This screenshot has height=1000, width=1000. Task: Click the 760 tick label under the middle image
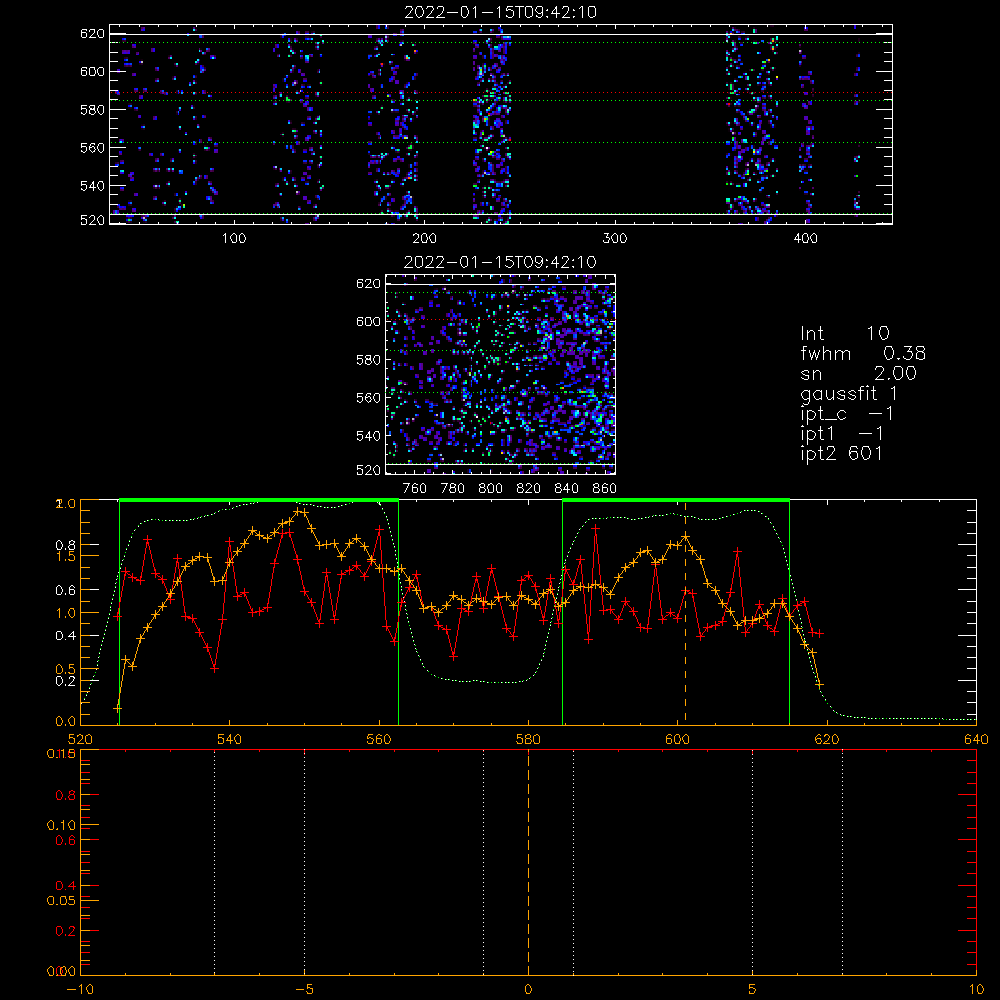tap(415, 489)
